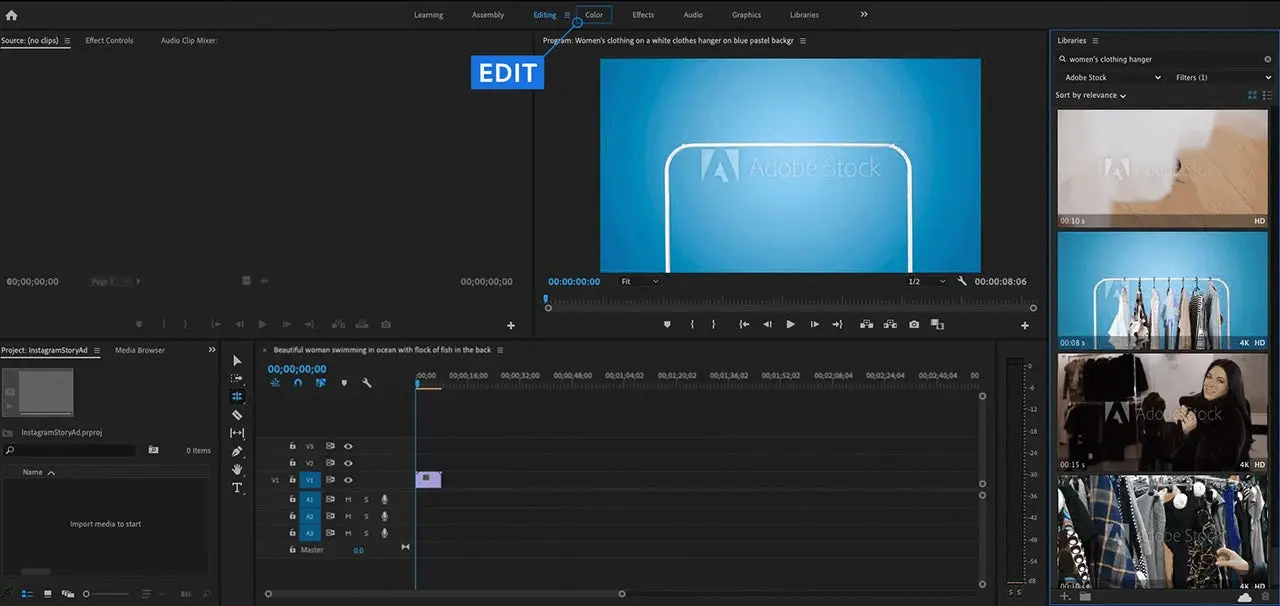Select the Type tool
Image resolution: width=1280 pixels, height=606 pixels.
[x=237, y=487]
